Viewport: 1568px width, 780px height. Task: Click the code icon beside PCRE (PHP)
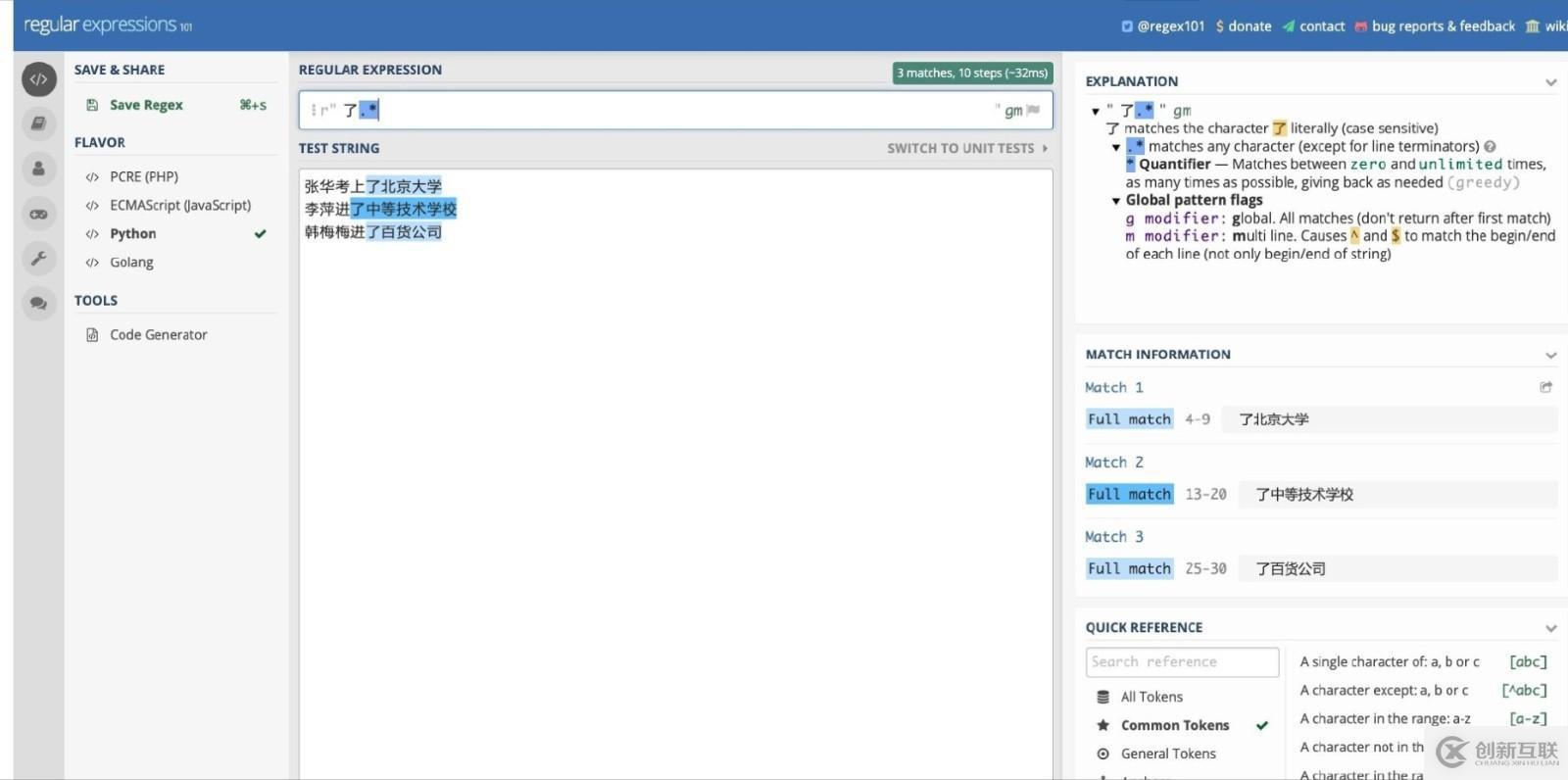(92, 177)
